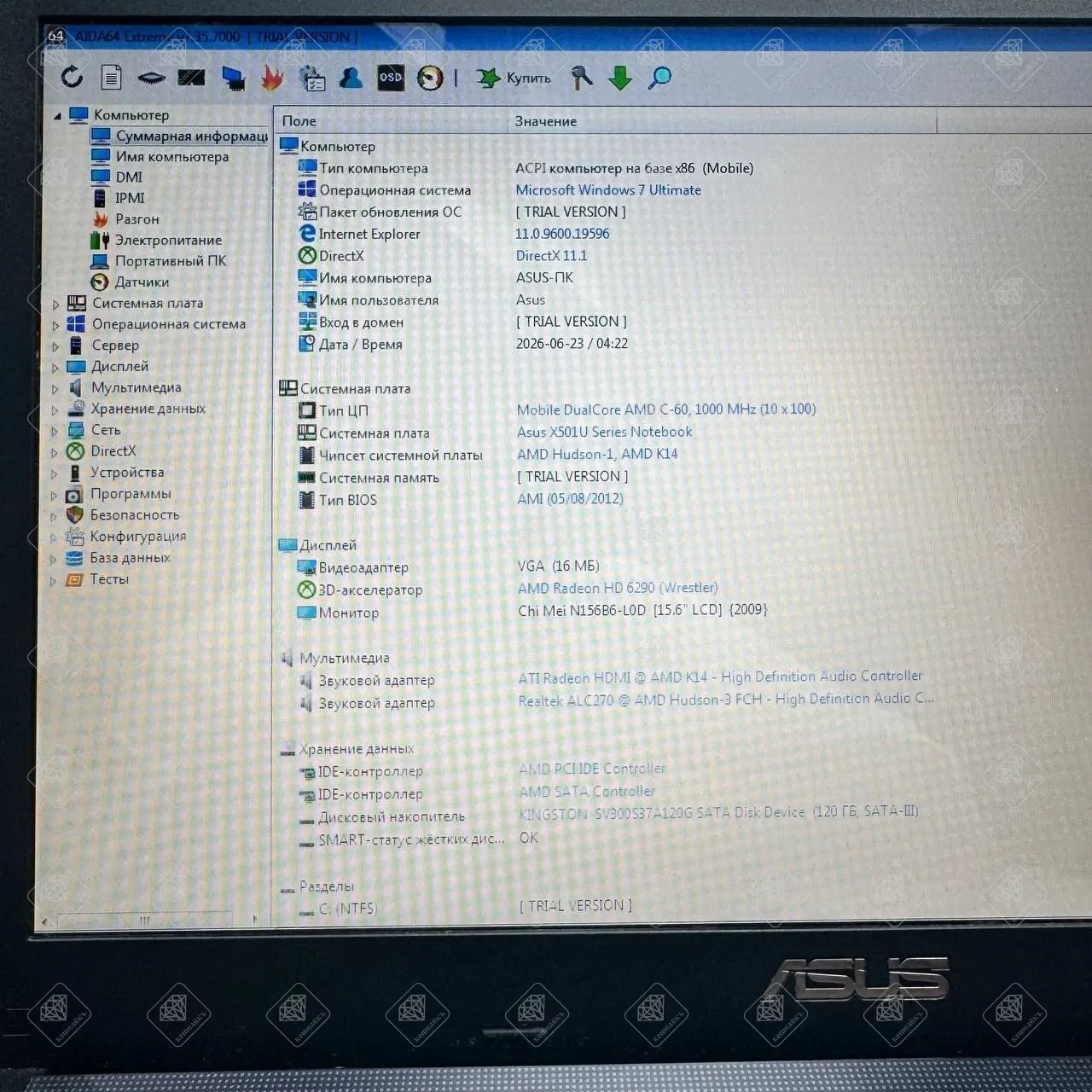Select Портативный ПК tree item
This screenshot has height=1092, width=1092.
click(171, 261)
